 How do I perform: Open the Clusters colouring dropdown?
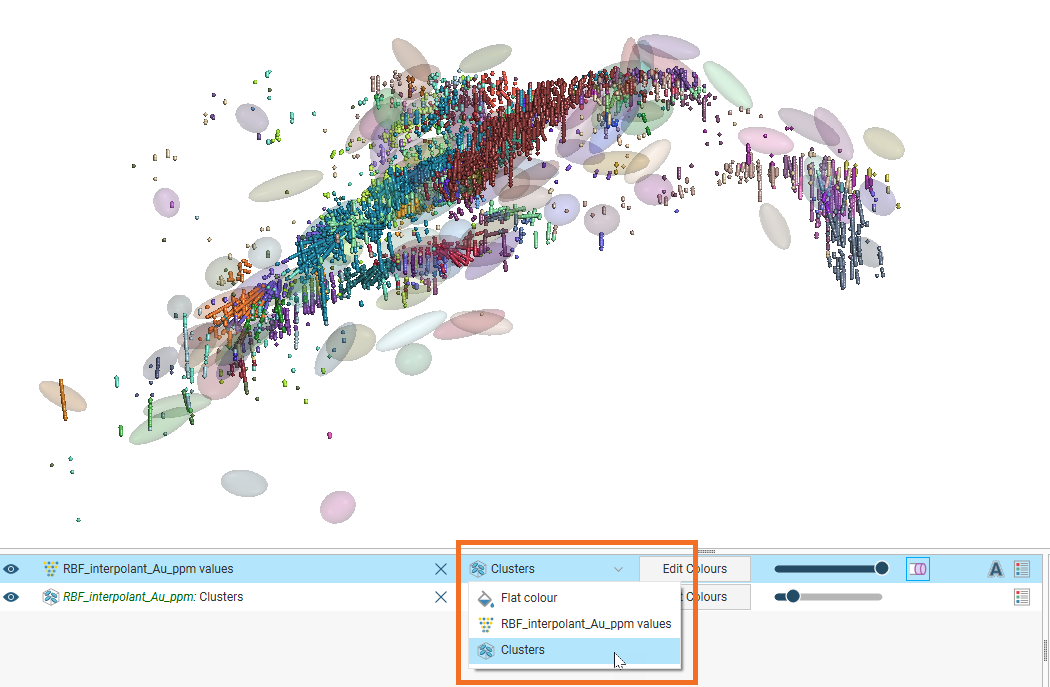click(x=548, y=569)
